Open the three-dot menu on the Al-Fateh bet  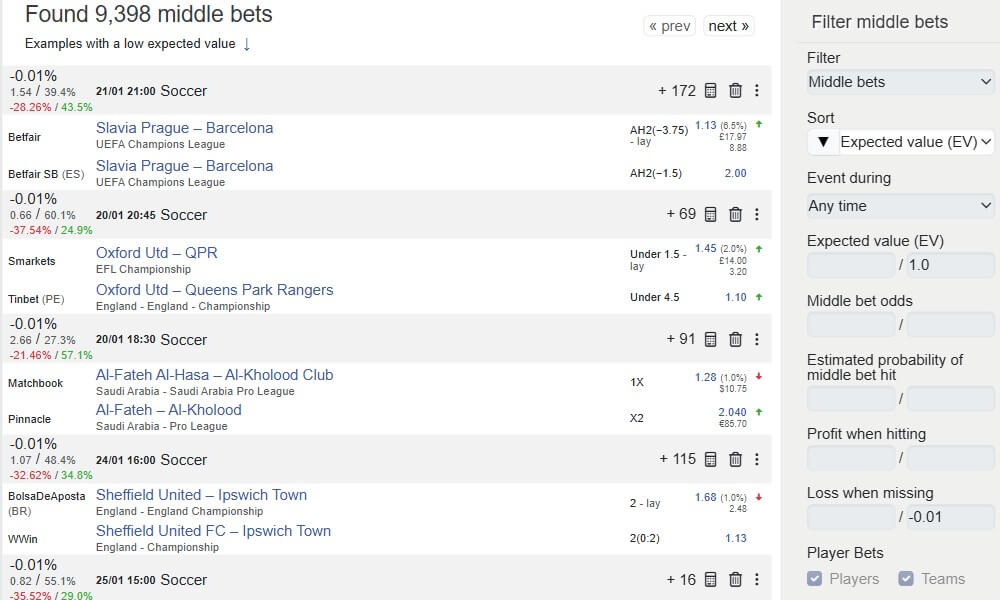[x=758, y=339]
